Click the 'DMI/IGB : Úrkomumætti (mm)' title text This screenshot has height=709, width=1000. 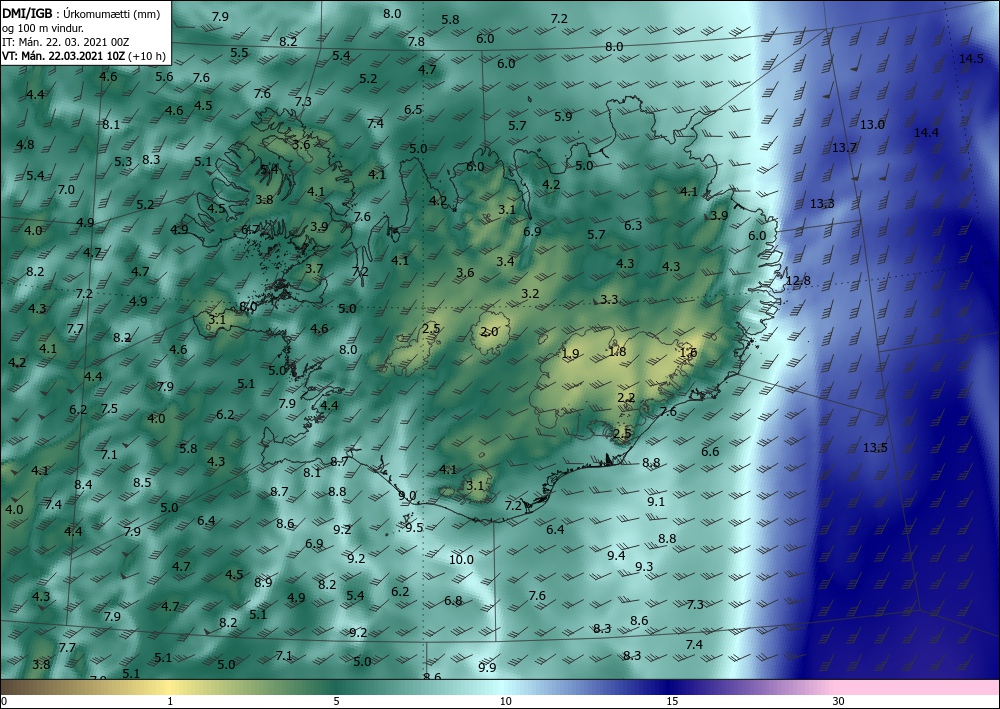click(x=80, y=13)
